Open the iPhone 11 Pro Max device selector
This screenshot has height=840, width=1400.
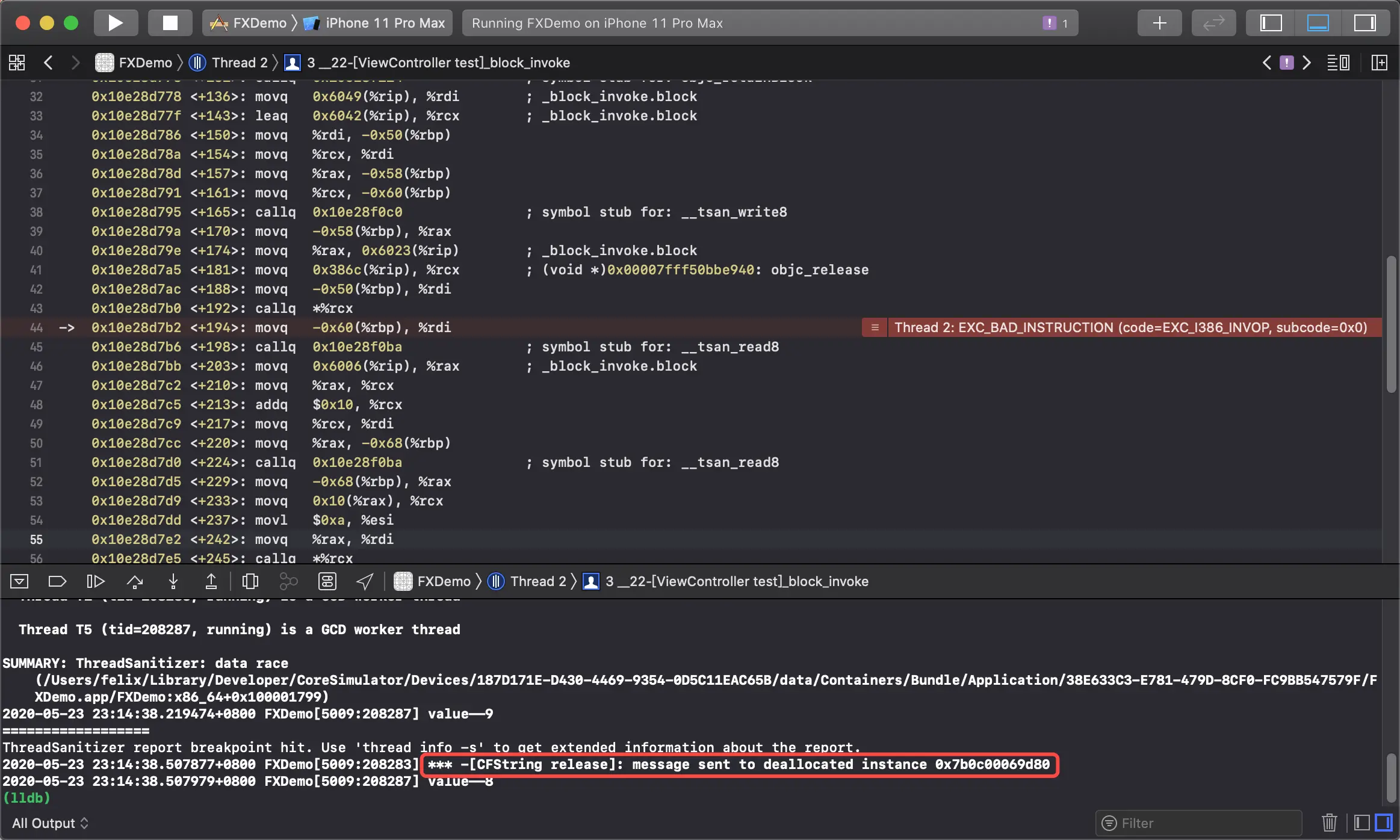(384, 23)
